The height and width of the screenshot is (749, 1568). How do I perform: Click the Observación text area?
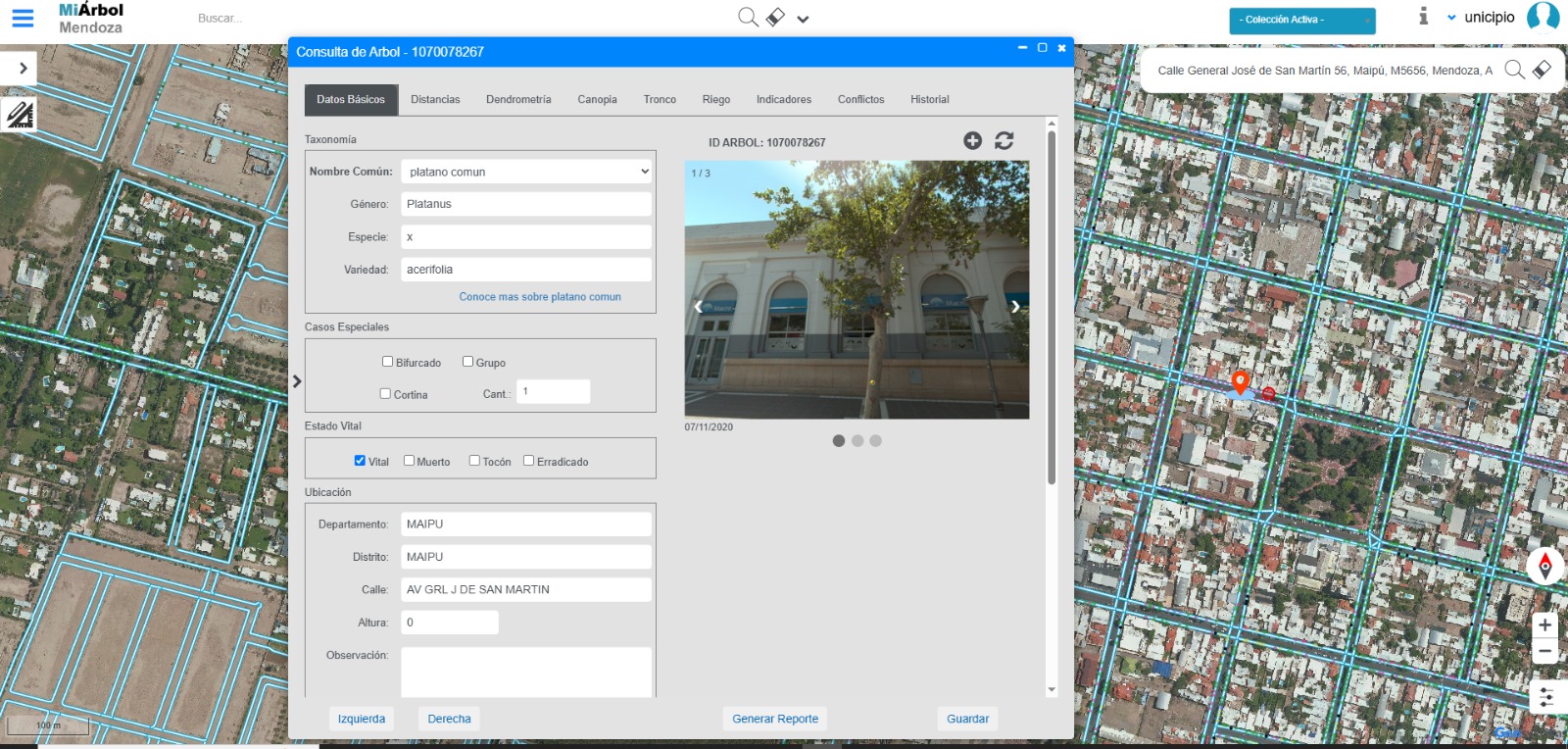pos(526,673)
